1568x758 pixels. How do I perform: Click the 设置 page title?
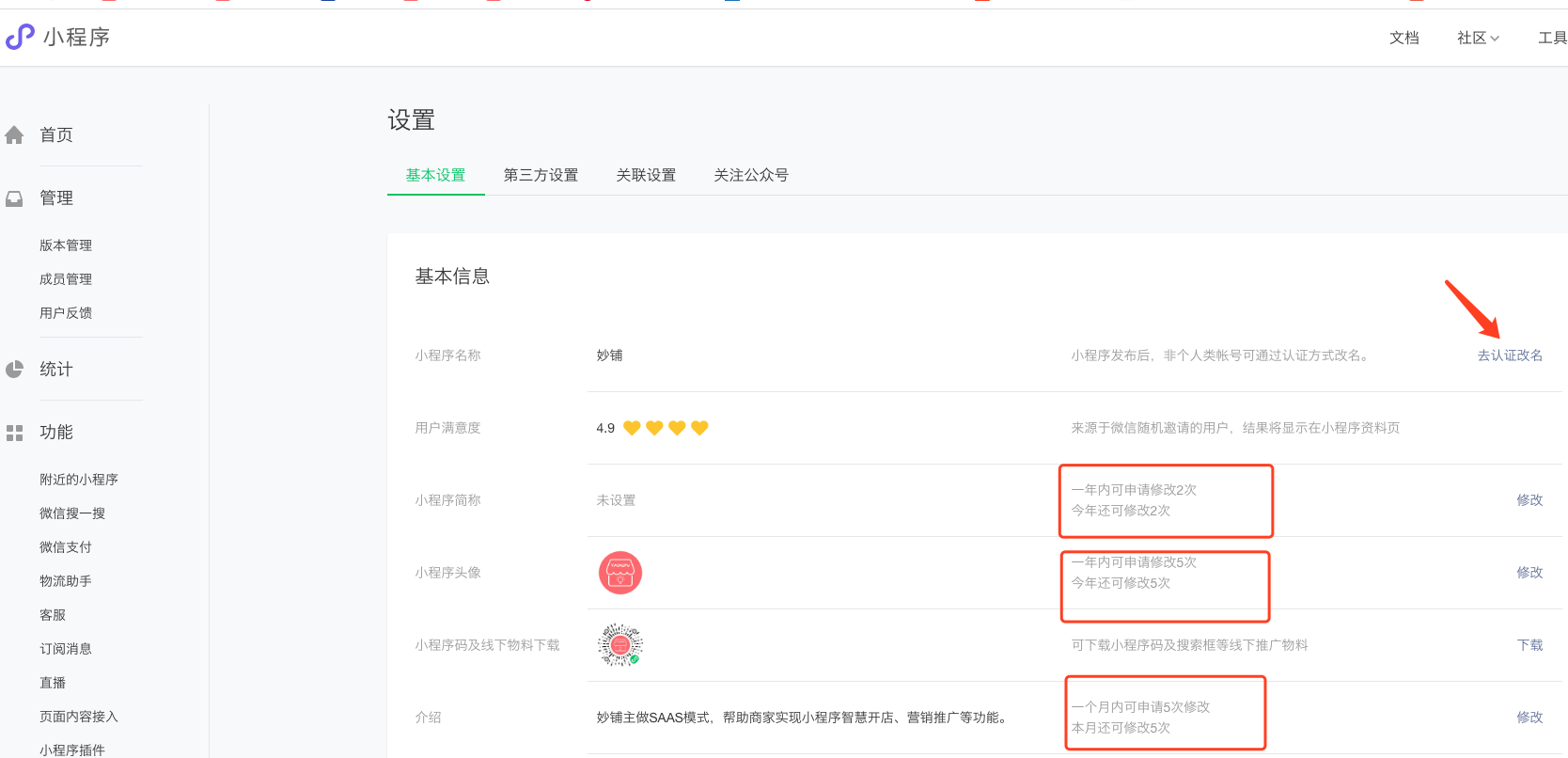coord(412,120)
